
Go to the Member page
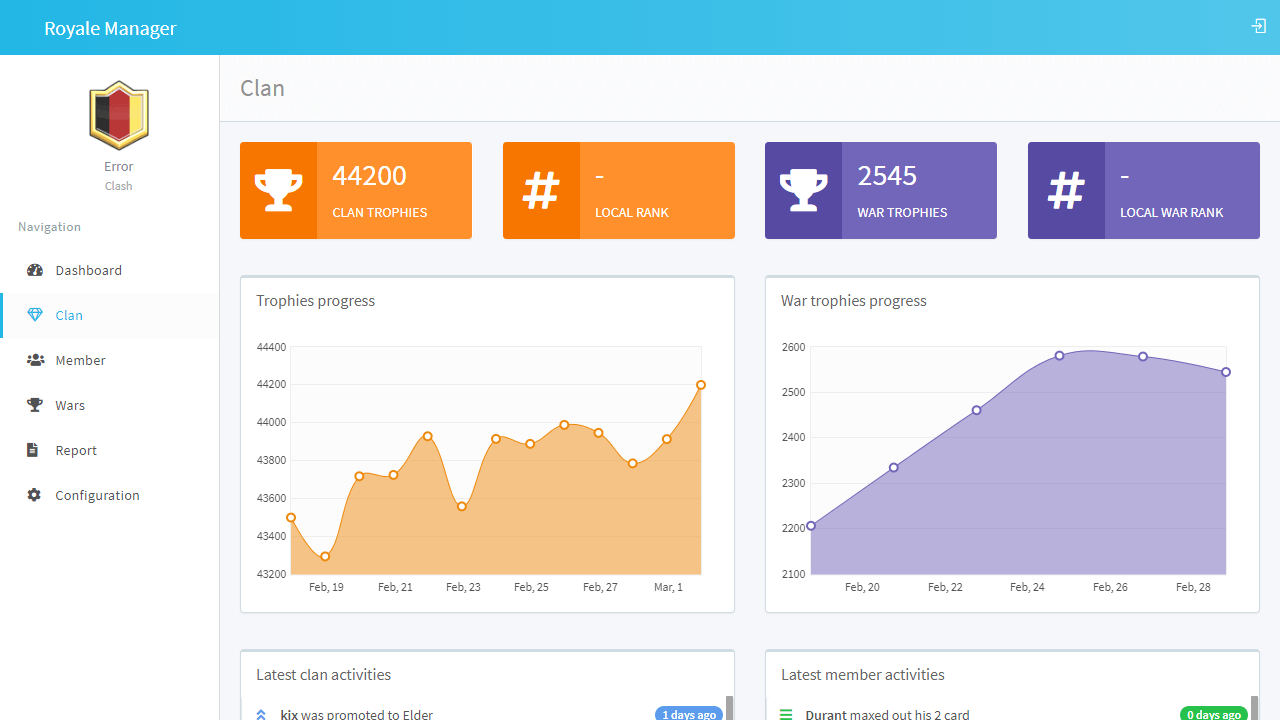click(x=80, y=360)
